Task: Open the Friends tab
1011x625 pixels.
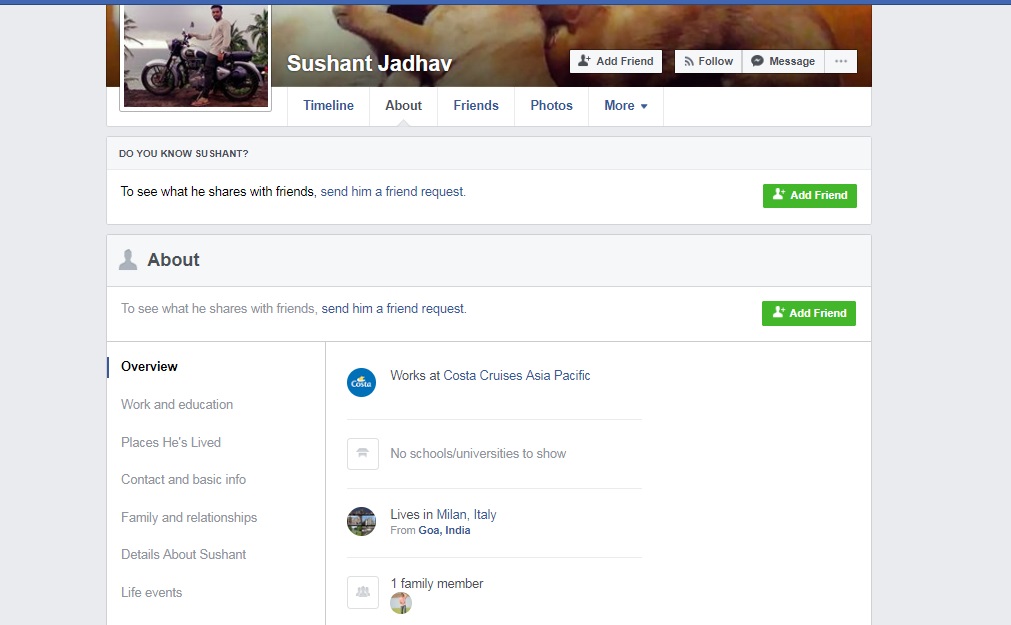Action: 475,106
